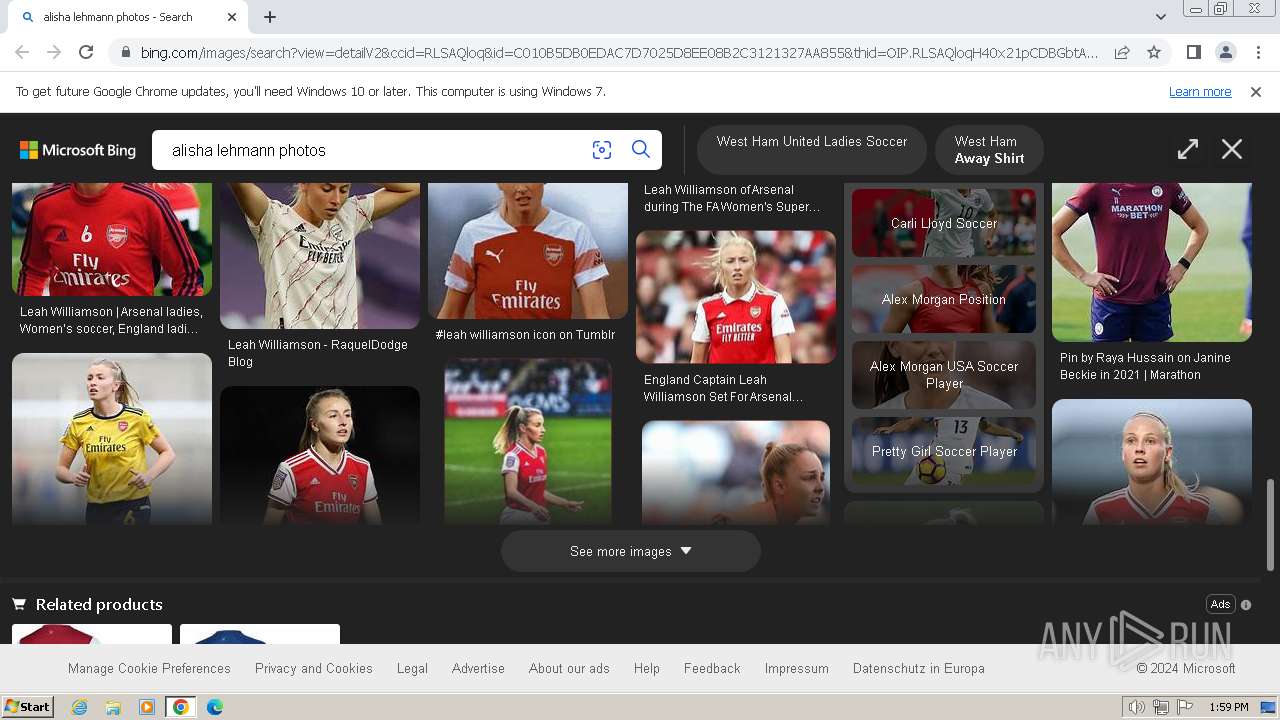
Task: Open Microsoft Edge from the taskbar
Action: click(x=214, y=707)
